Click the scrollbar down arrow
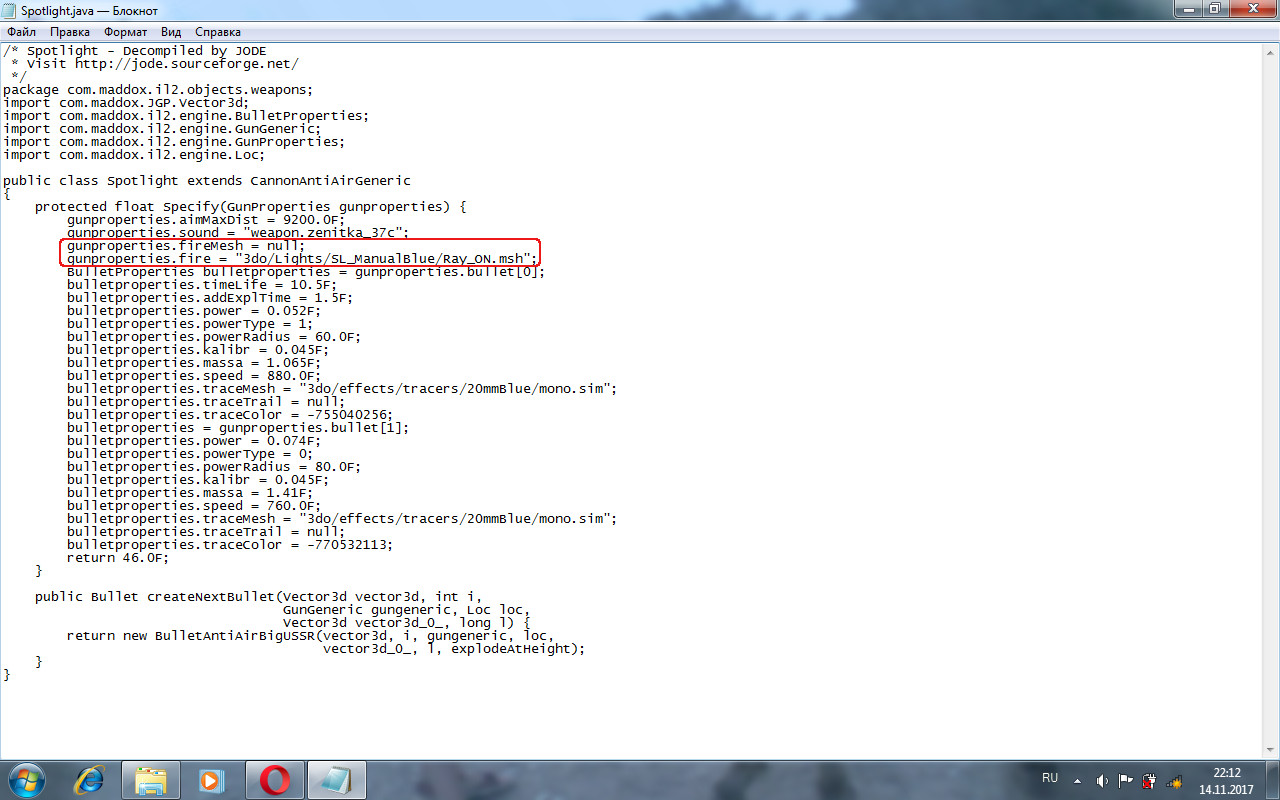Image resolution: width=1280 pixels, height=800 pixels. pos(1270,750)
